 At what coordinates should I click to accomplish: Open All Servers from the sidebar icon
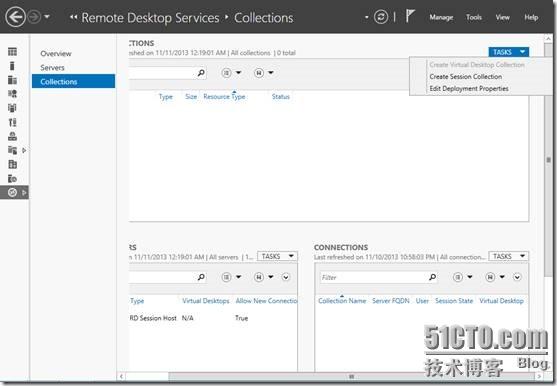12,80
